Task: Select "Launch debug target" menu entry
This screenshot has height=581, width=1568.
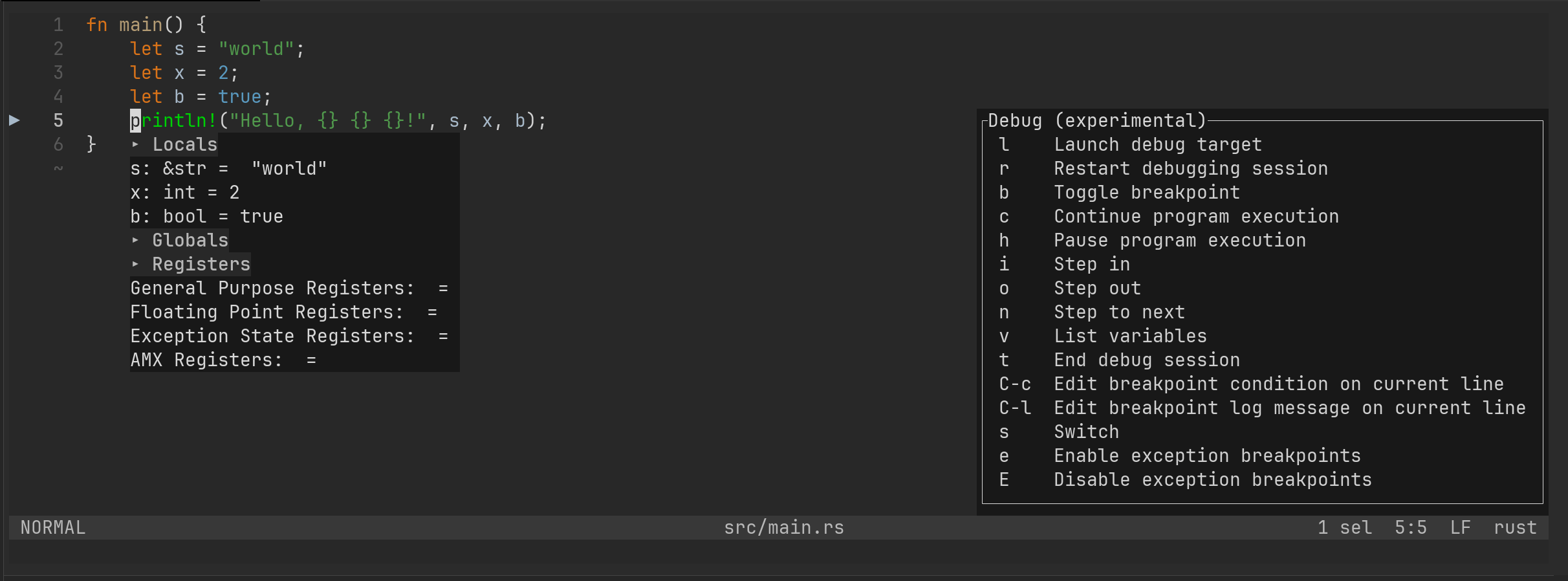Action: pos(1157,144)
